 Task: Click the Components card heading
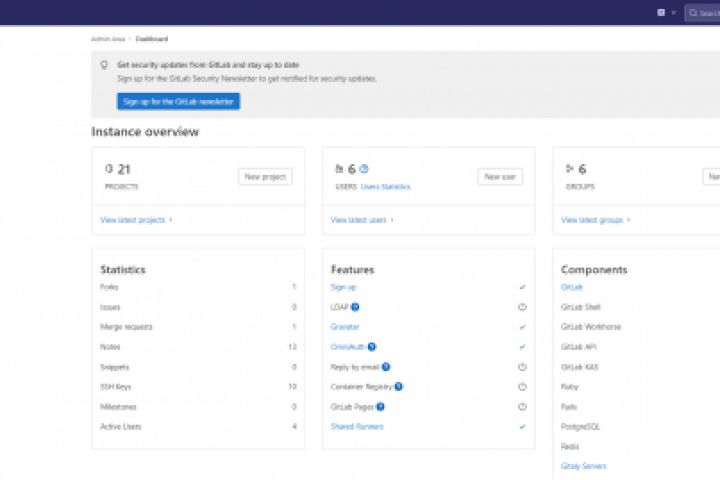coord(594,270)
